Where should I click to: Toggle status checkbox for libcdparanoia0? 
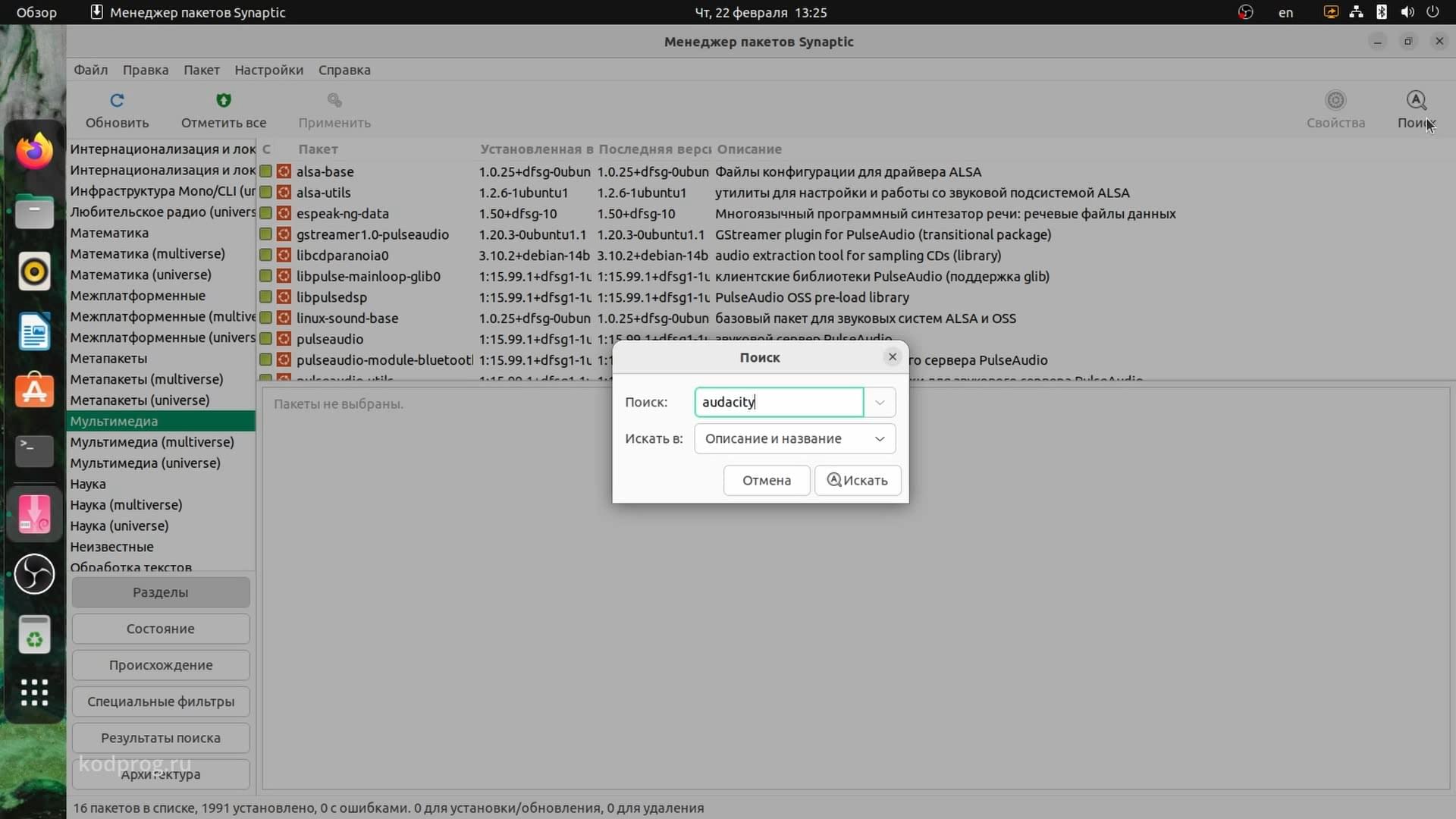[265, 256]
